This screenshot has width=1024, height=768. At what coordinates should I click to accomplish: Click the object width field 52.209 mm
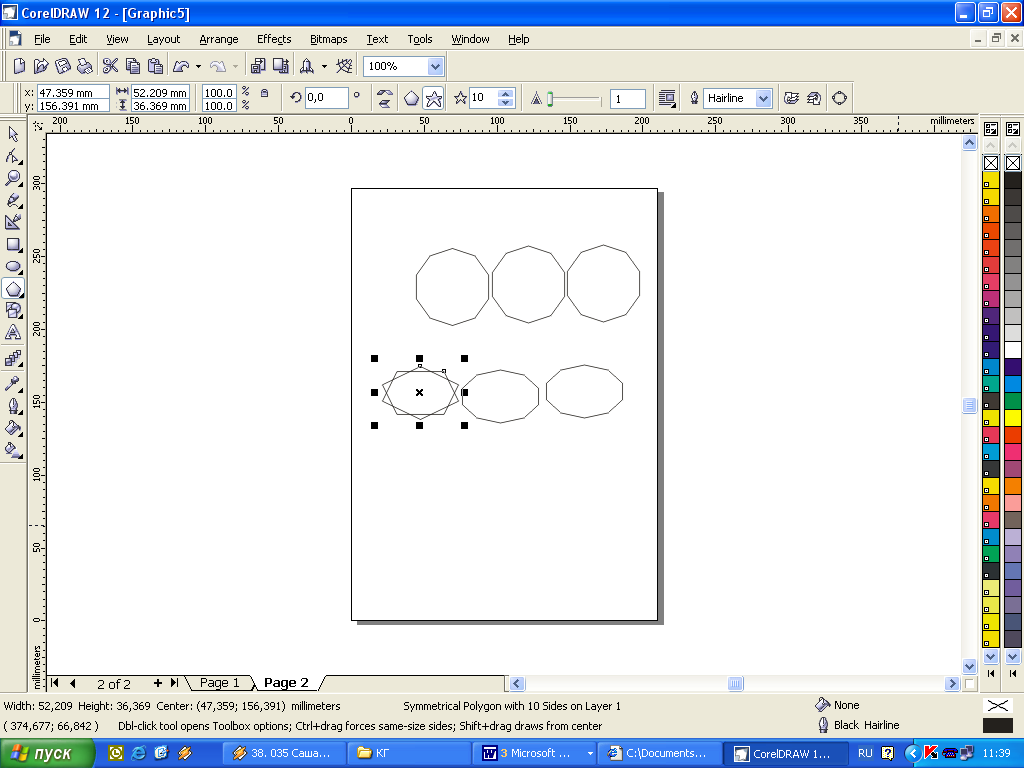[160, 93]
